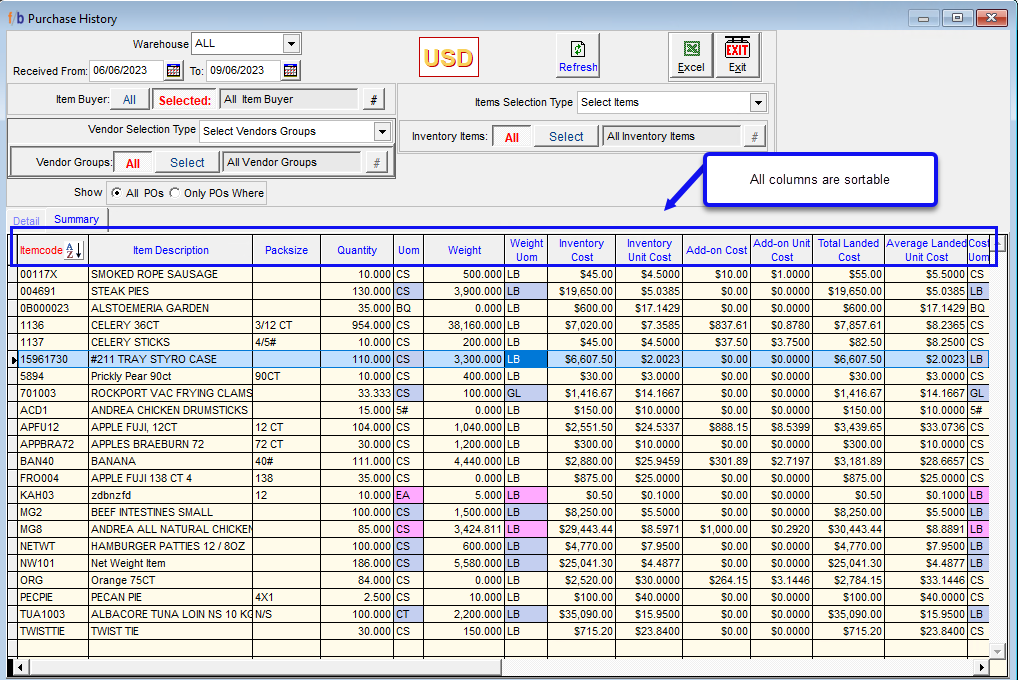Click Select button for Vendor Groups
This screenshot has height=680, width=1018.
pos(187,163)
